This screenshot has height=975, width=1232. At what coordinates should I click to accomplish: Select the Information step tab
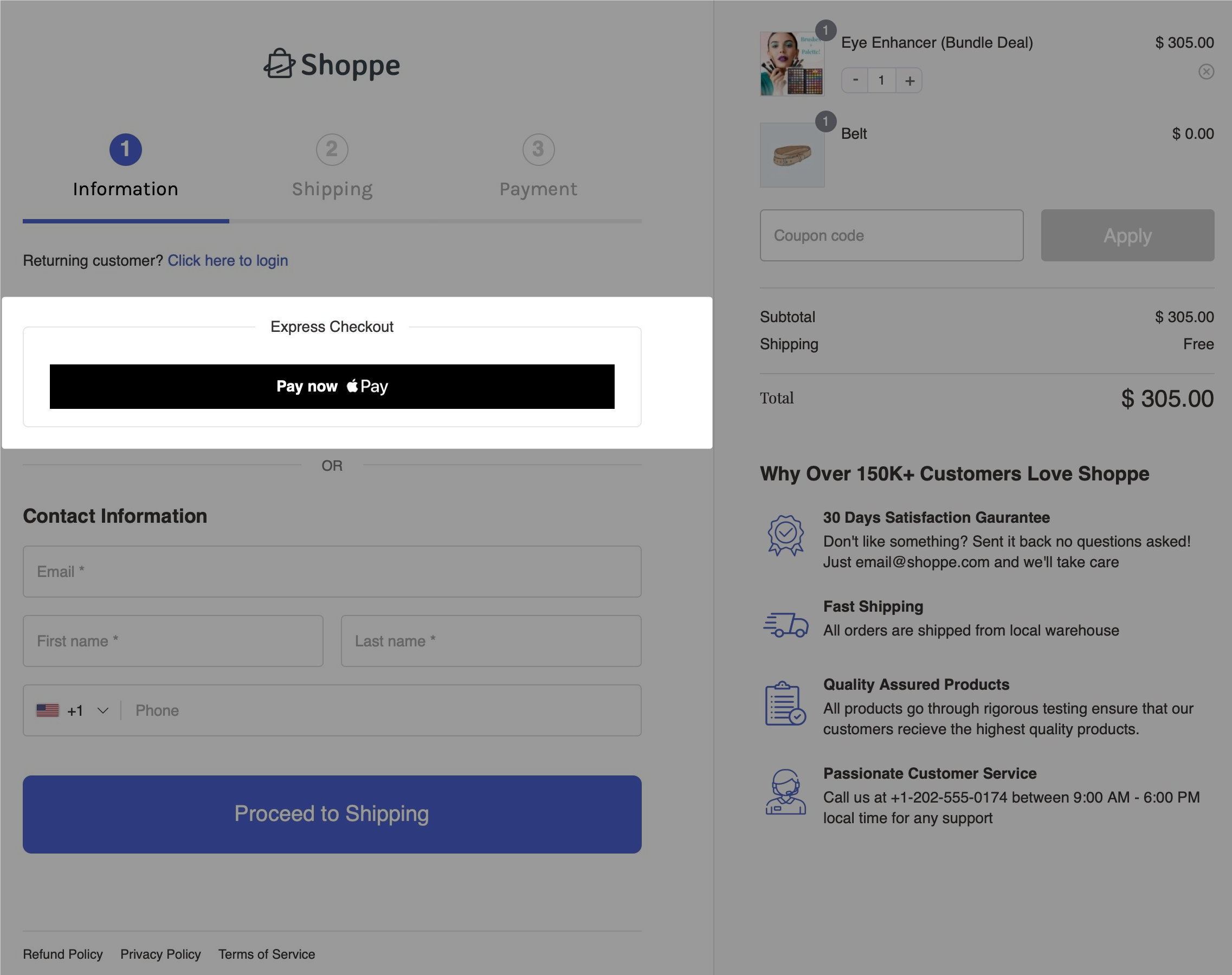126,167
